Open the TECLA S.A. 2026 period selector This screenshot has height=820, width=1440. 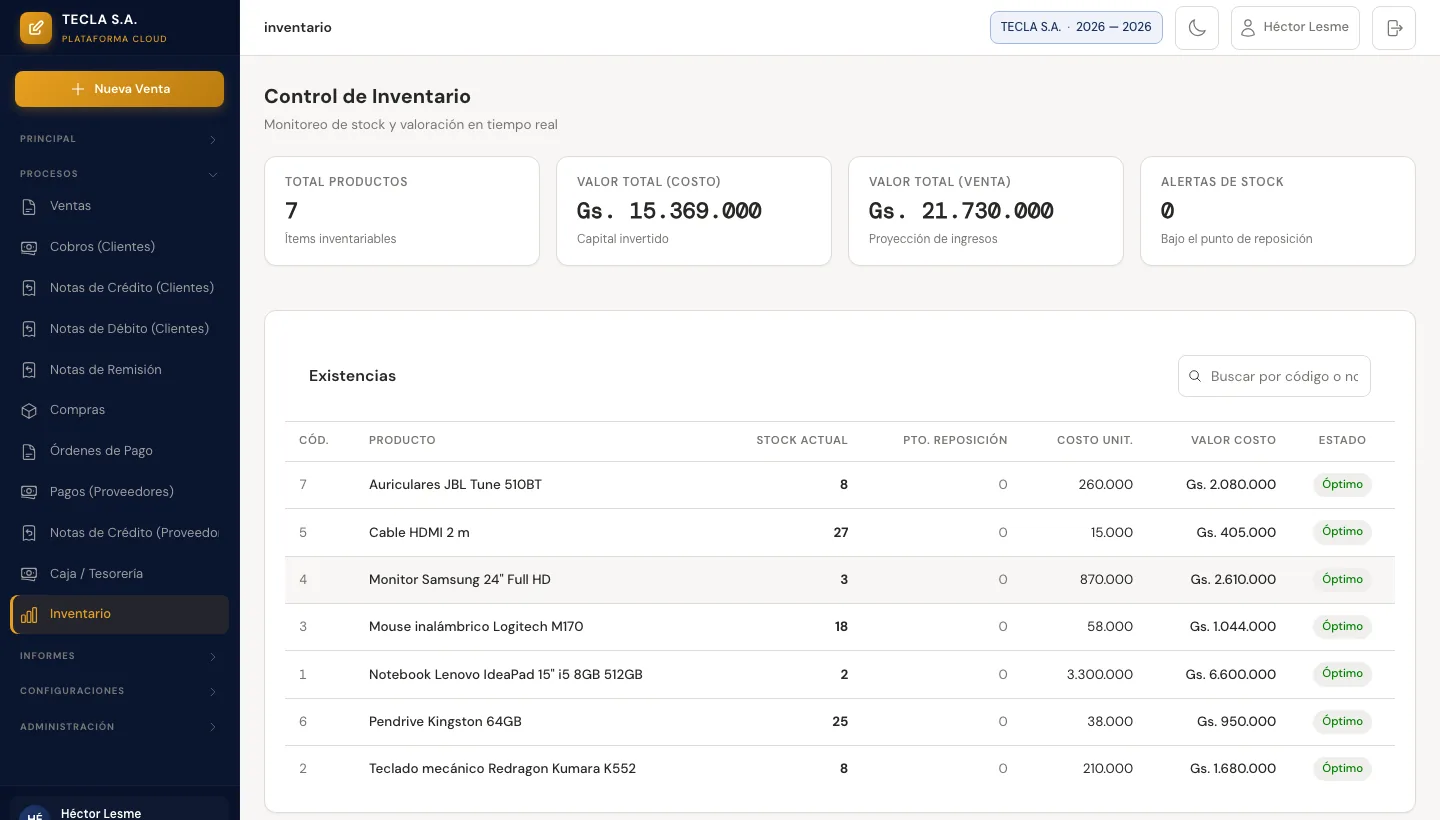1076,27
